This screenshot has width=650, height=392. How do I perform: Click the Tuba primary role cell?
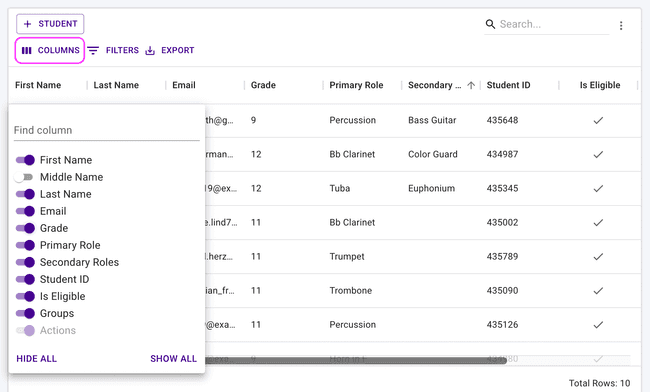click(x=340, y=188)
